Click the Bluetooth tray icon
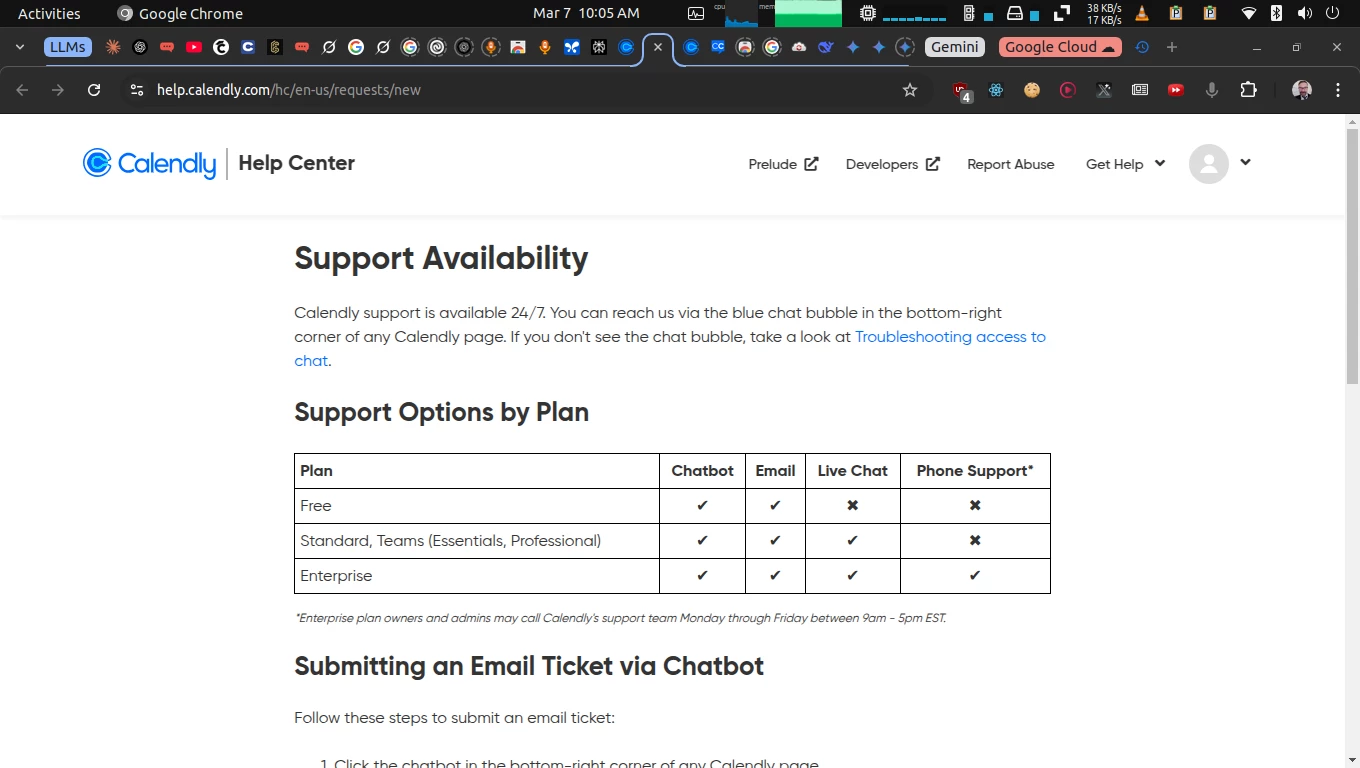The image size is (1360, 768). point(1276,13)
